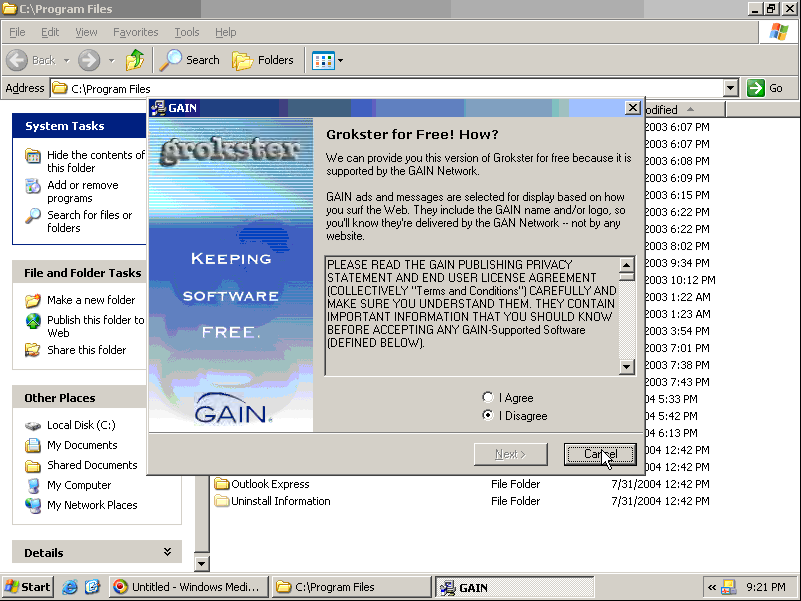
Task: Open the File menu in Explorer
Action: click(17, 32)
